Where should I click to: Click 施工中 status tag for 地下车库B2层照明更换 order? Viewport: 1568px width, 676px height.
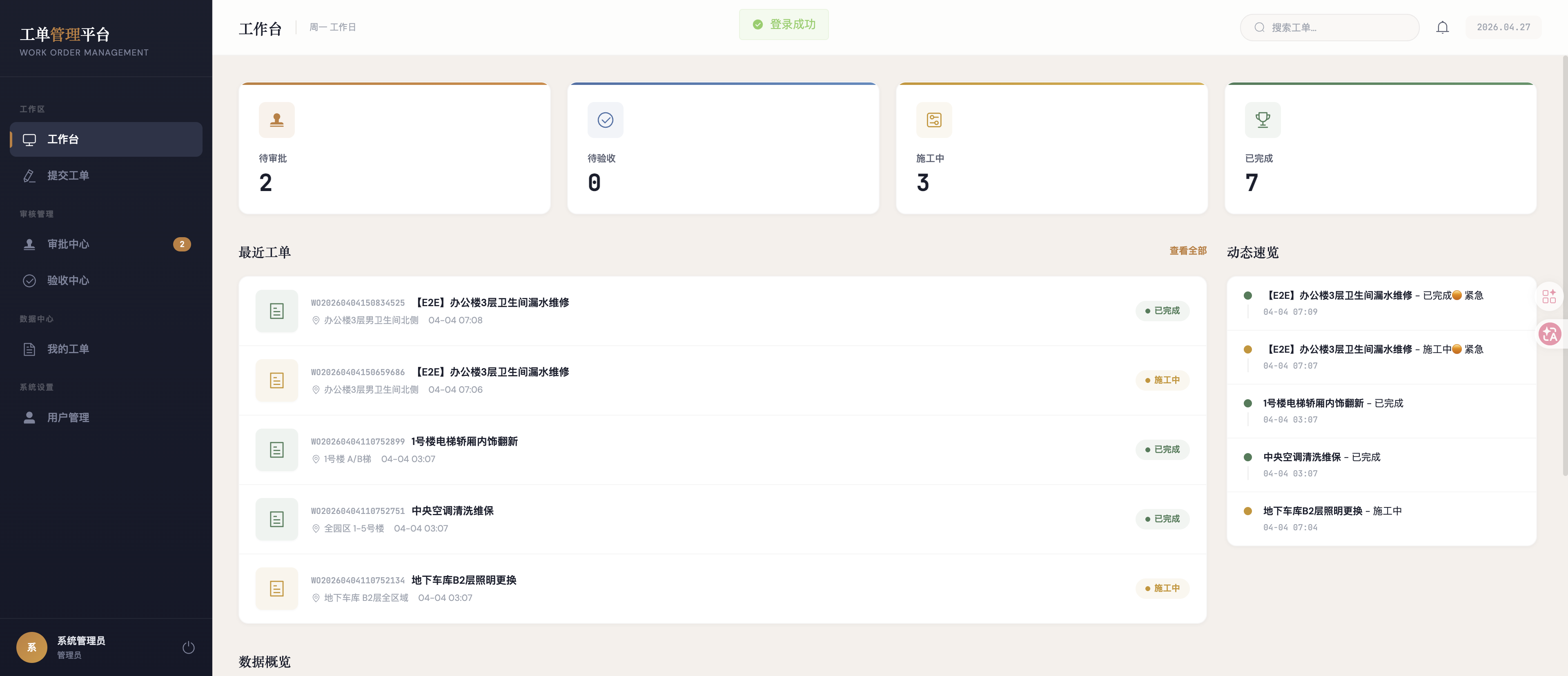pos(1162,588)
